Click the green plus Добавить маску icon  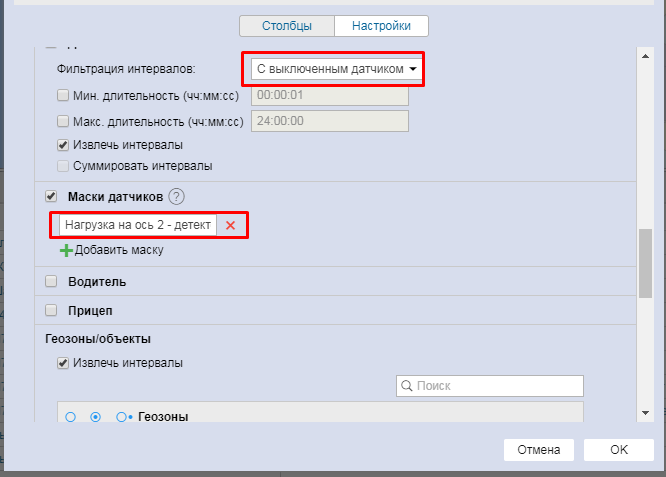66,250
